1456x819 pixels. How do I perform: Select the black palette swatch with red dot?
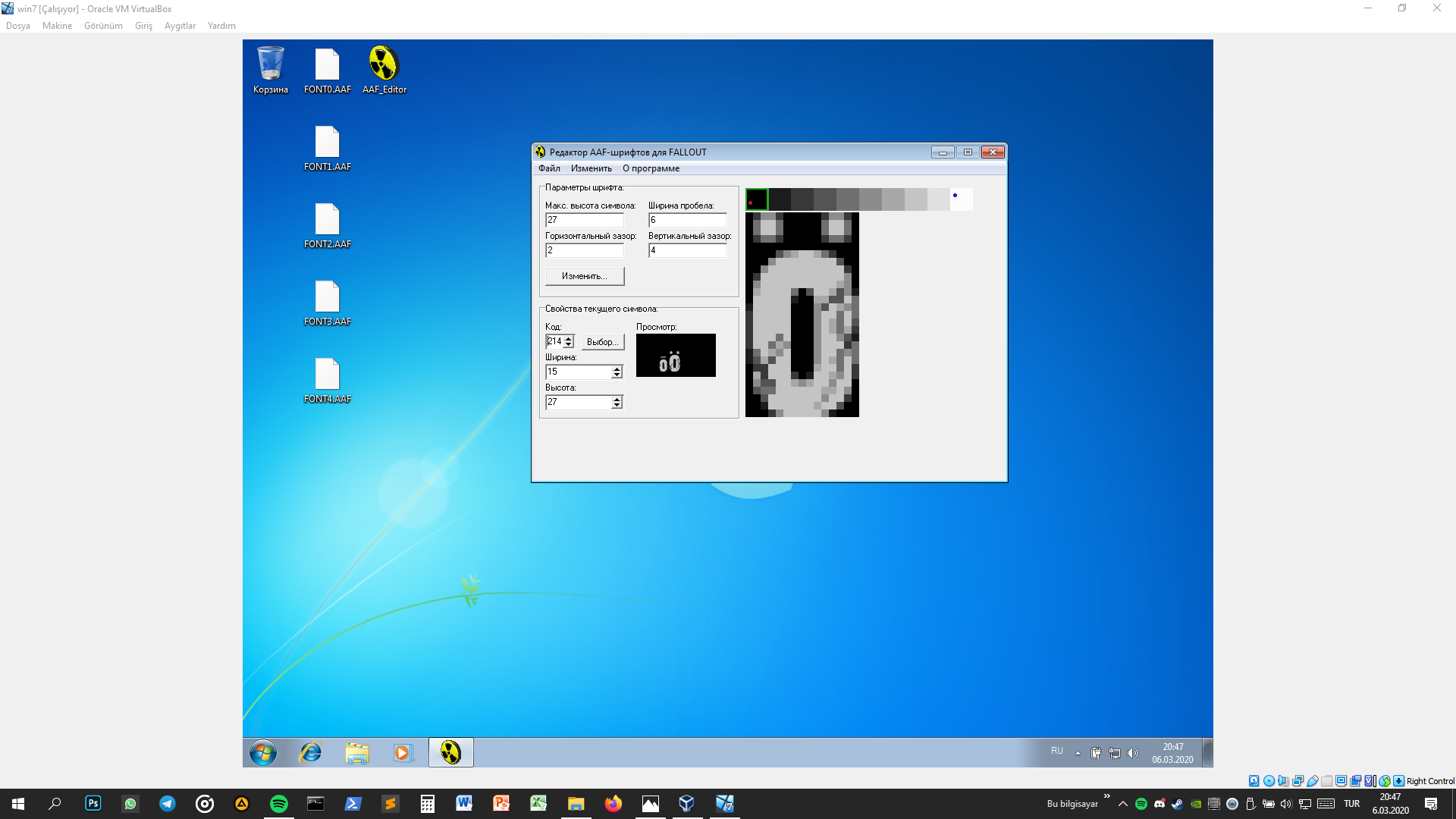pyautogui.click(x=757, y=199)
